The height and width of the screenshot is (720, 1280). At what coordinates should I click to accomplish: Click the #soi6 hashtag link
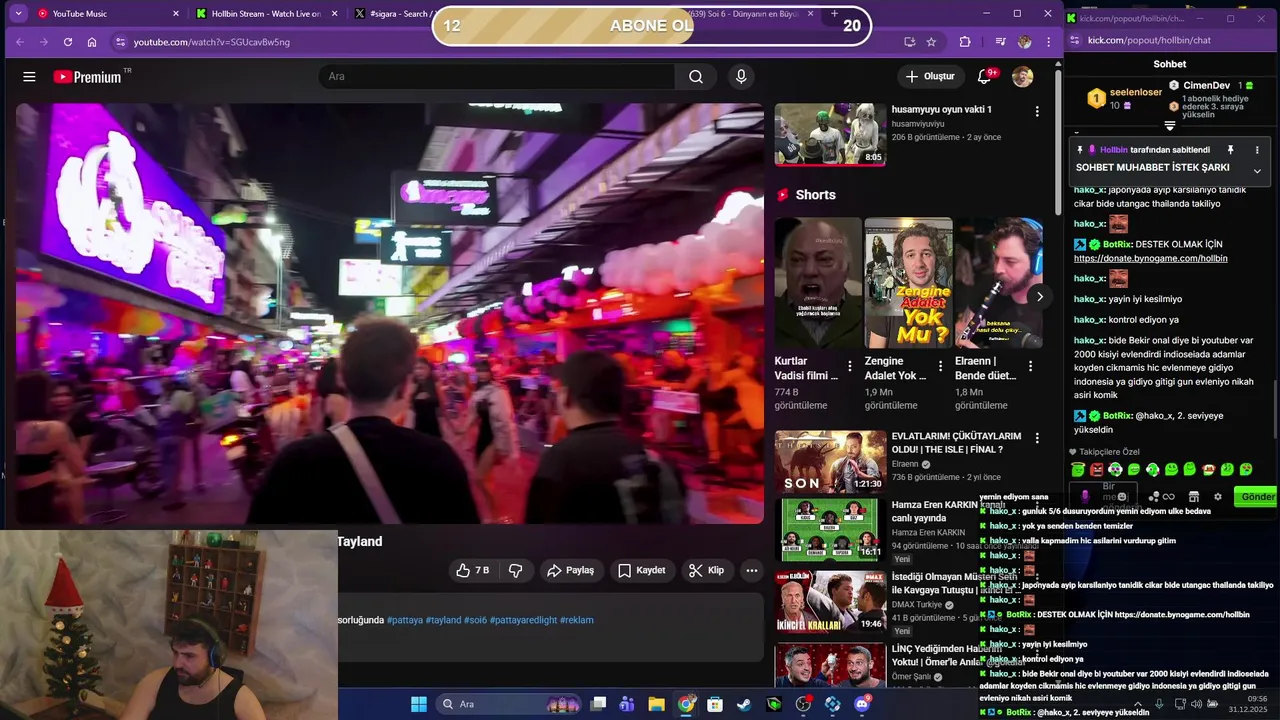pyautogui.click(x=475, y=620)
